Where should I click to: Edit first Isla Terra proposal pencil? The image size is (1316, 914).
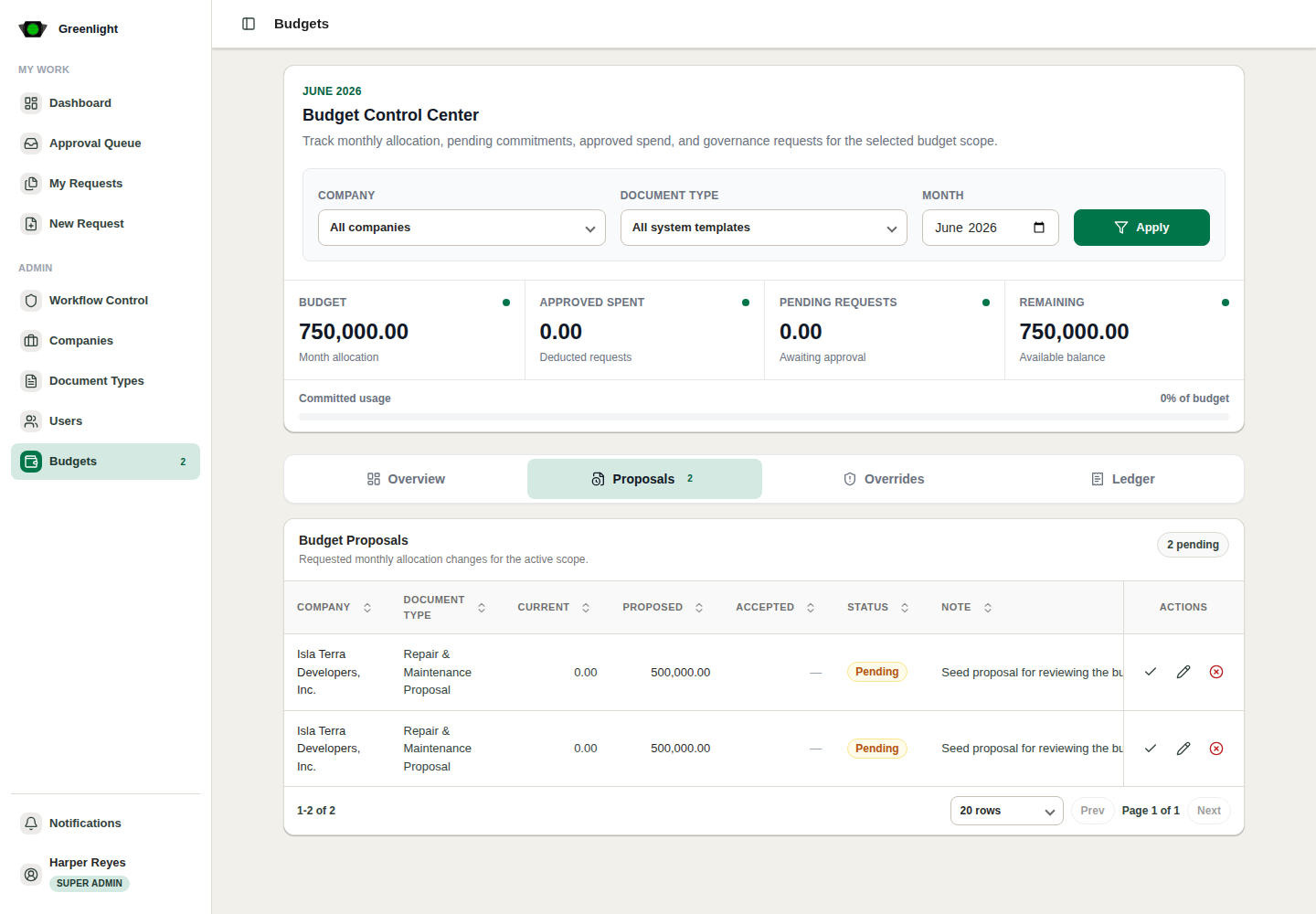(1183, 672)
